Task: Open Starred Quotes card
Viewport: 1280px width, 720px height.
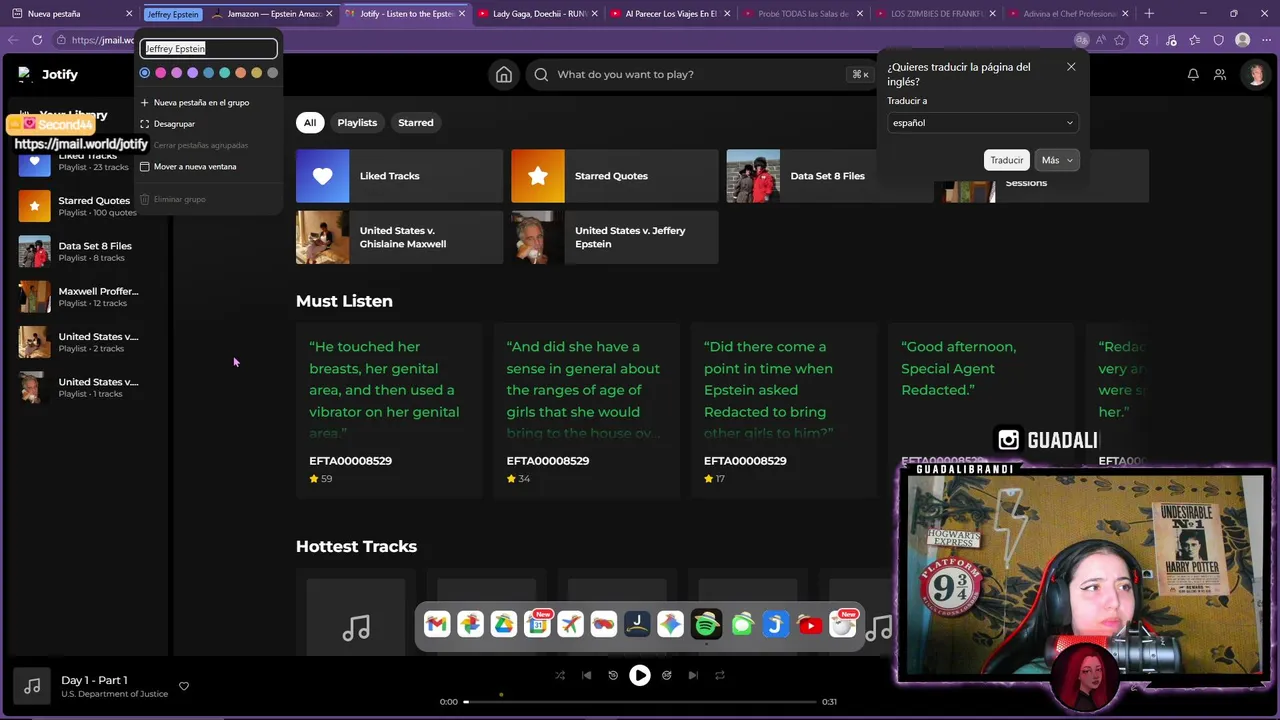Action: pos(614,176)
